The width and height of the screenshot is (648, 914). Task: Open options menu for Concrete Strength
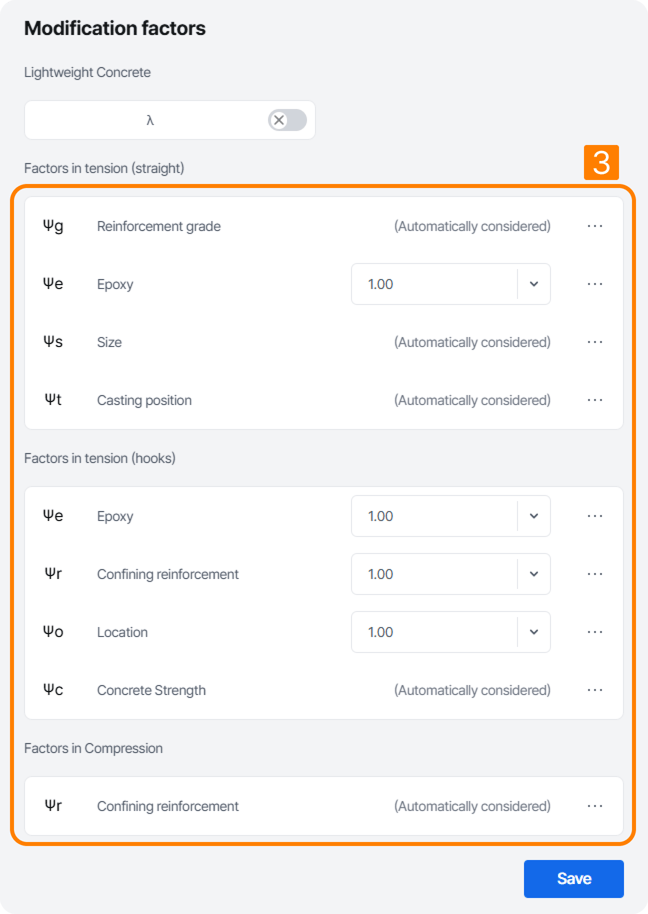595,690
